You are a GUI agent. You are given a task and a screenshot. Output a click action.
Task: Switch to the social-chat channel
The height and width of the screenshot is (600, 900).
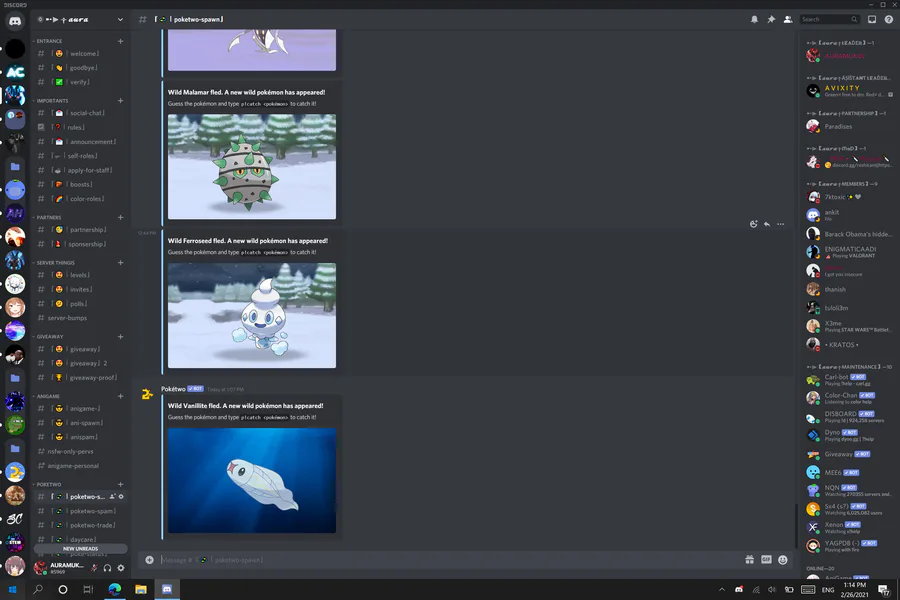(x=80, y=113)
